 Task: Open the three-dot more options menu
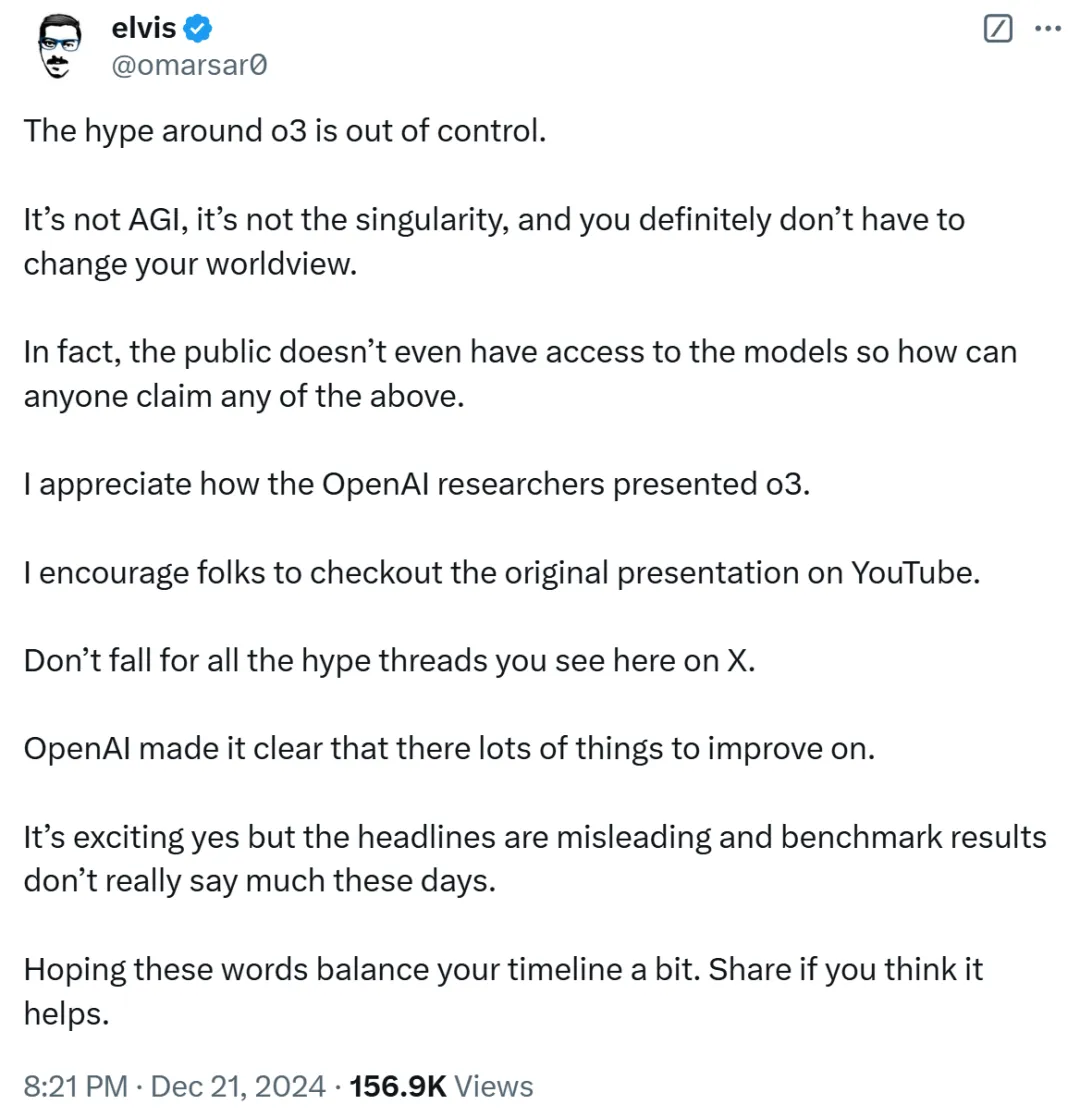1048,28
